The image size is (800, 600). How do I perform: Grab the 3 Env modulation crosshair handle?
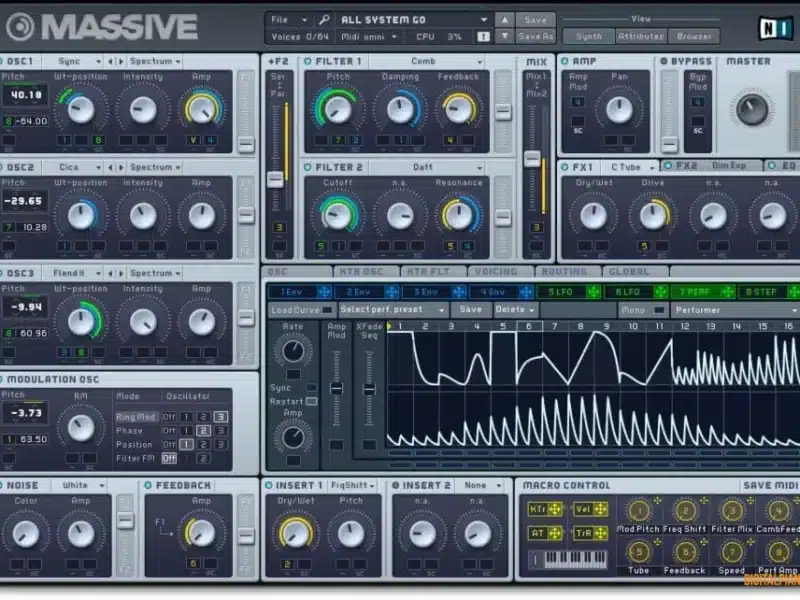(x=459, y=292)
